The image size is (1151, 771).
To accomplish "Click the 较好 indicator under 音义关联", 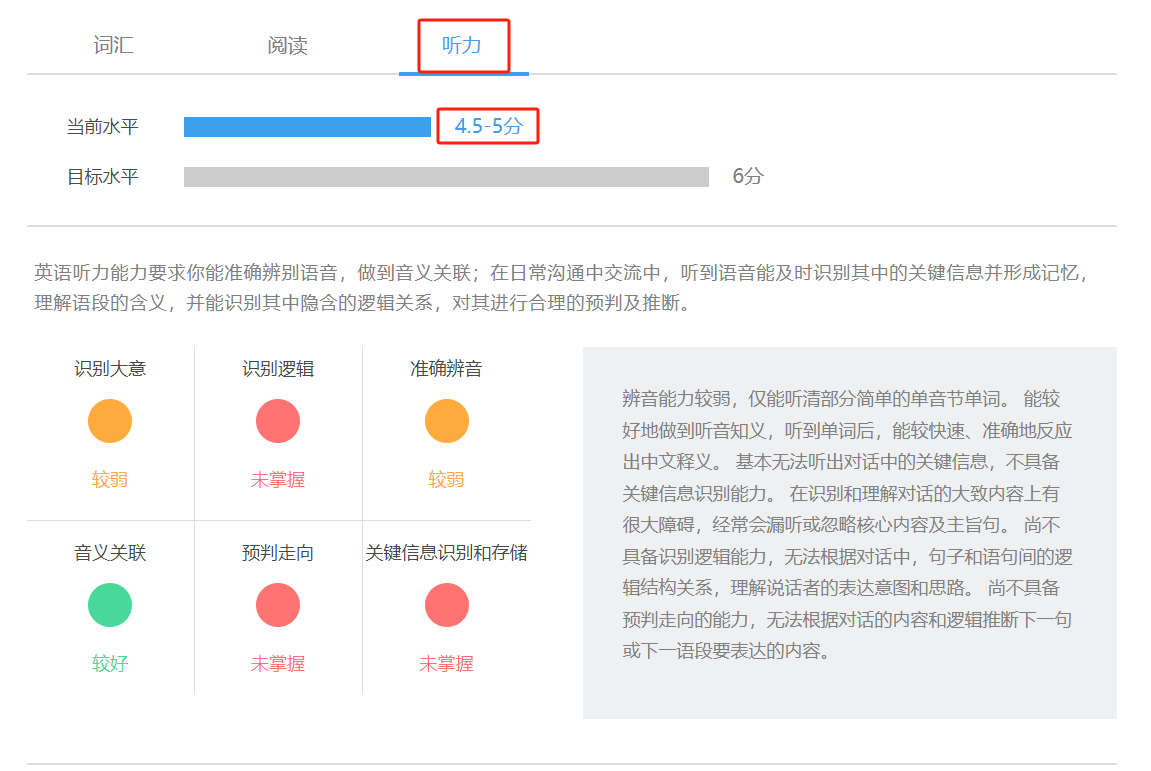I will point(109,662).
